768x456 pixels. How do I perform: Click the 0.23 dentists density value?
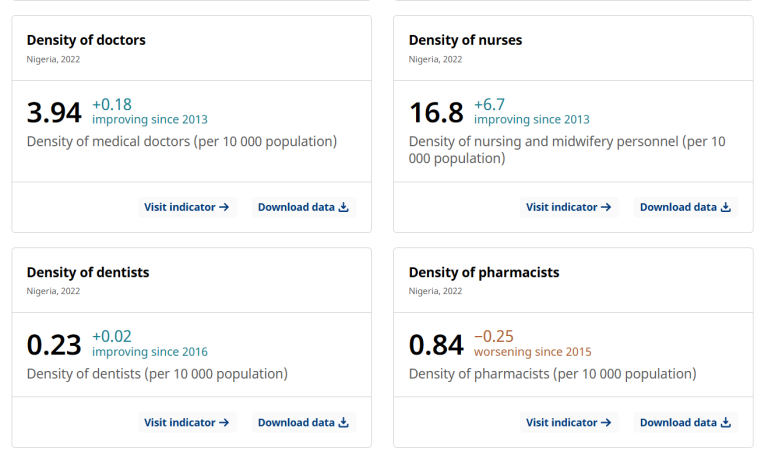pyautogui.click(x=54, y=345)
